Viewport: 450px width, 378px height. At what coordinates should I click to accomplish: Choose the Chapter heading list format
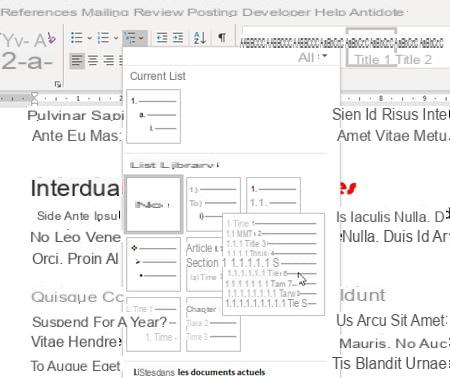coord(213,324)
